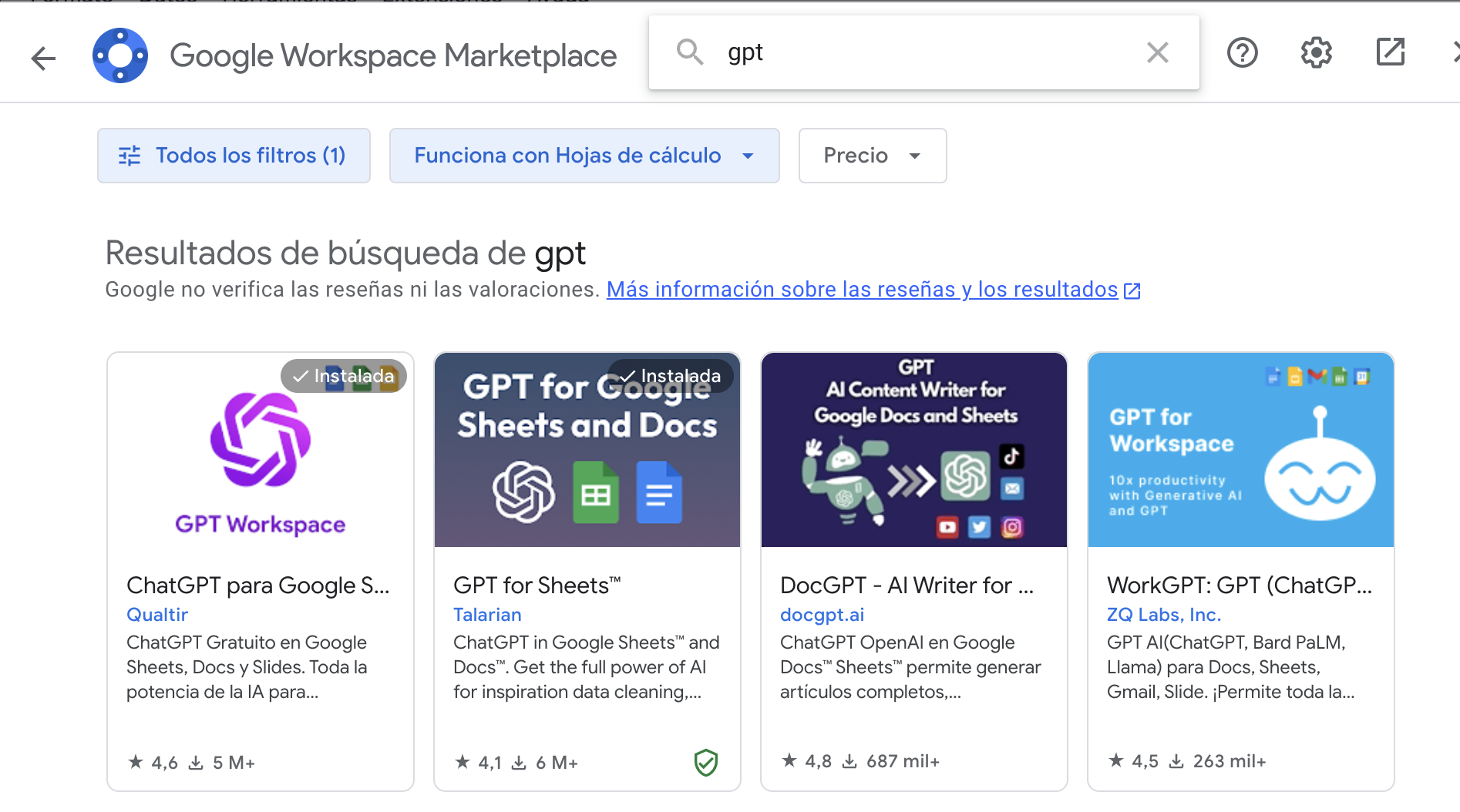Open the help question mark icon
This screenshot has width=1460, height=812.
(x=1242, y=52)
